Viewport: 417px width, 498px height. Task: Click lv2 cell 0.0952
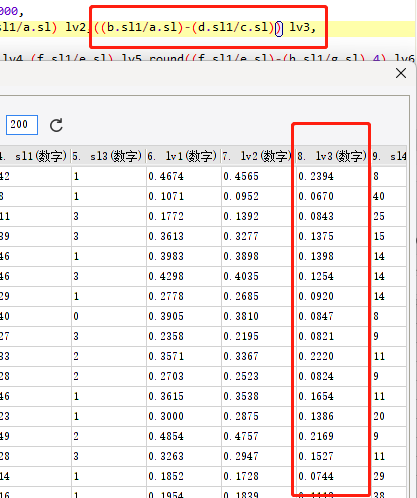tap(258, 196)
